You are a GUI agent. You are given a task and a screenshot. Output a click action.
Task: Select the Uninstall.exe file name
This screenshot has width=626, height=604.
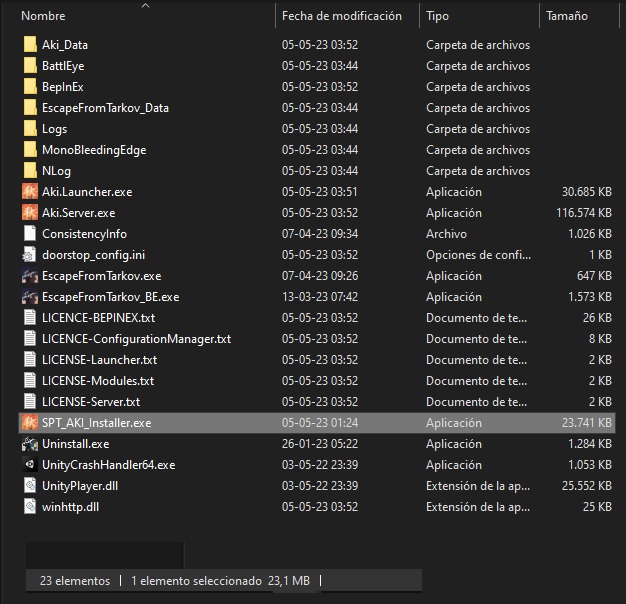pyautogui.click(x=75, y=444)
